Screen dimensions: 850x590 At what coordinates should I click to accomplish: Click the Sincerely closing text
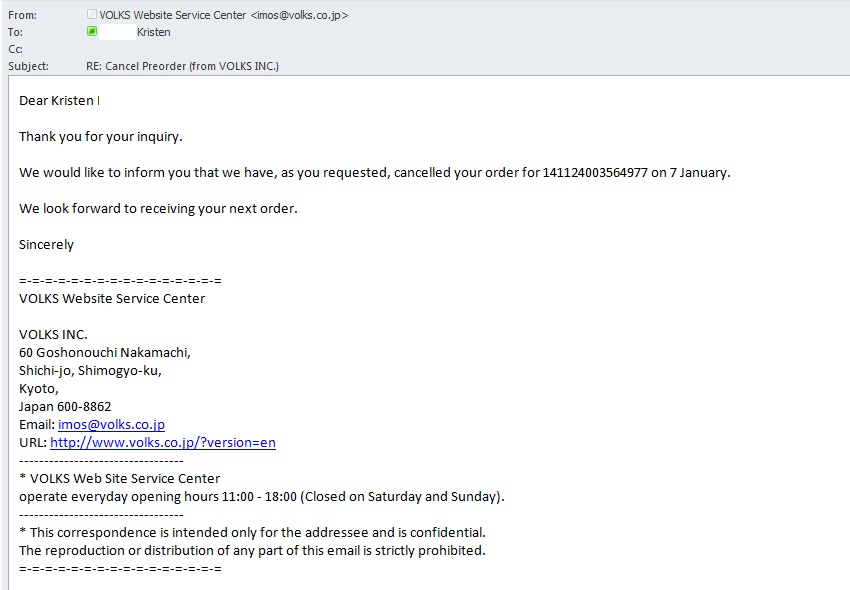(x=46, y=245)
